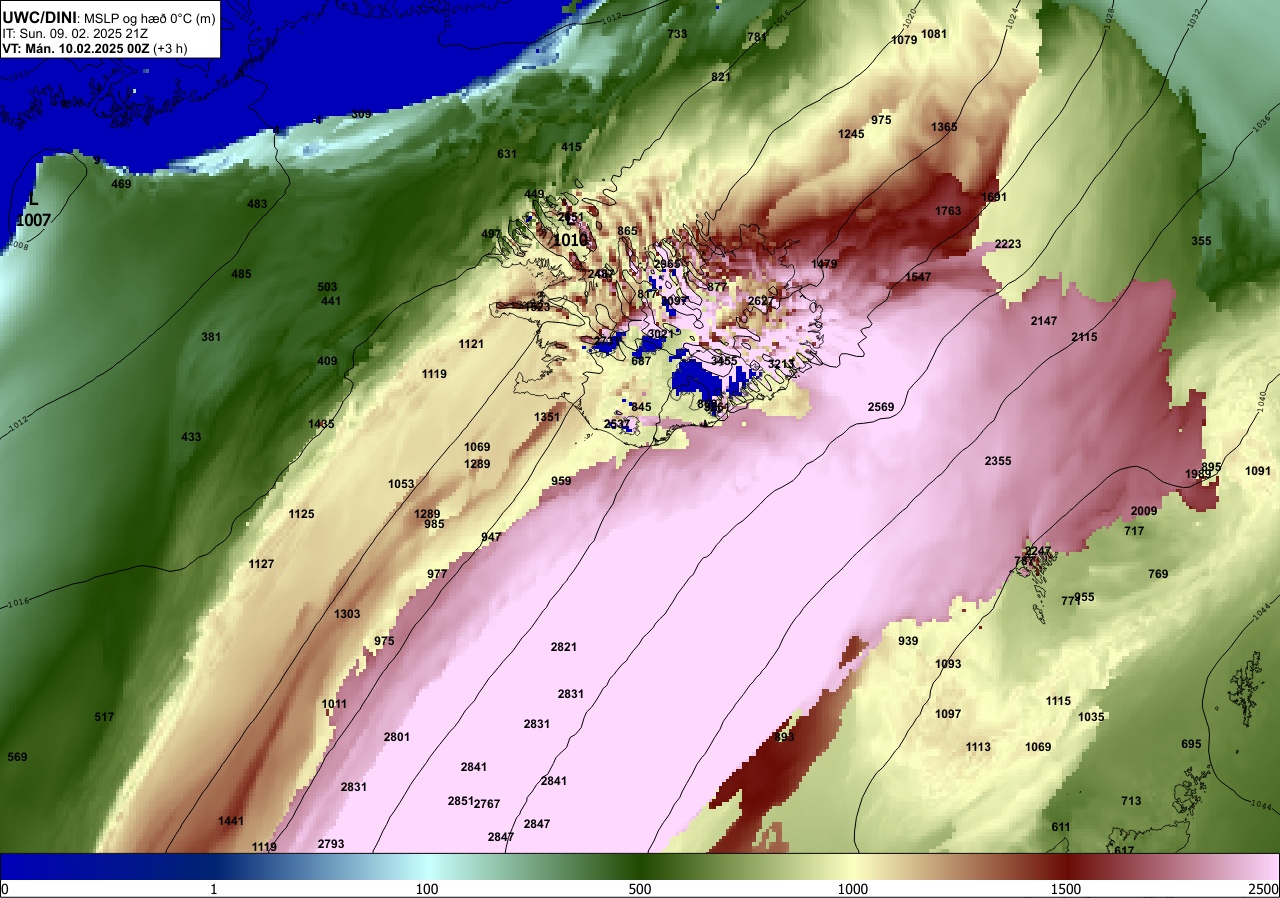The height and width of the screenshot is (898, 1280).
Task: Click the 2355 height value
Action: pos(998,461)
